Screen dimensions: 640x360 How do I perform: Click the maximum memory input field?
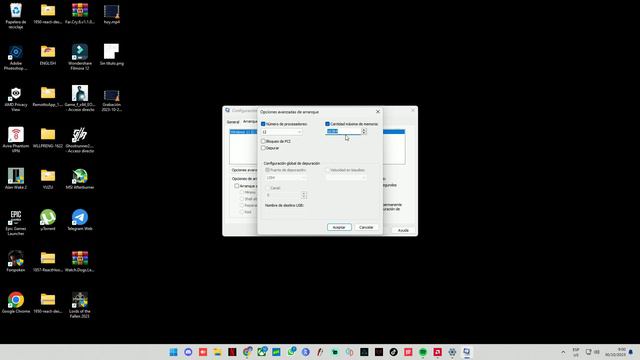point(343,131)
